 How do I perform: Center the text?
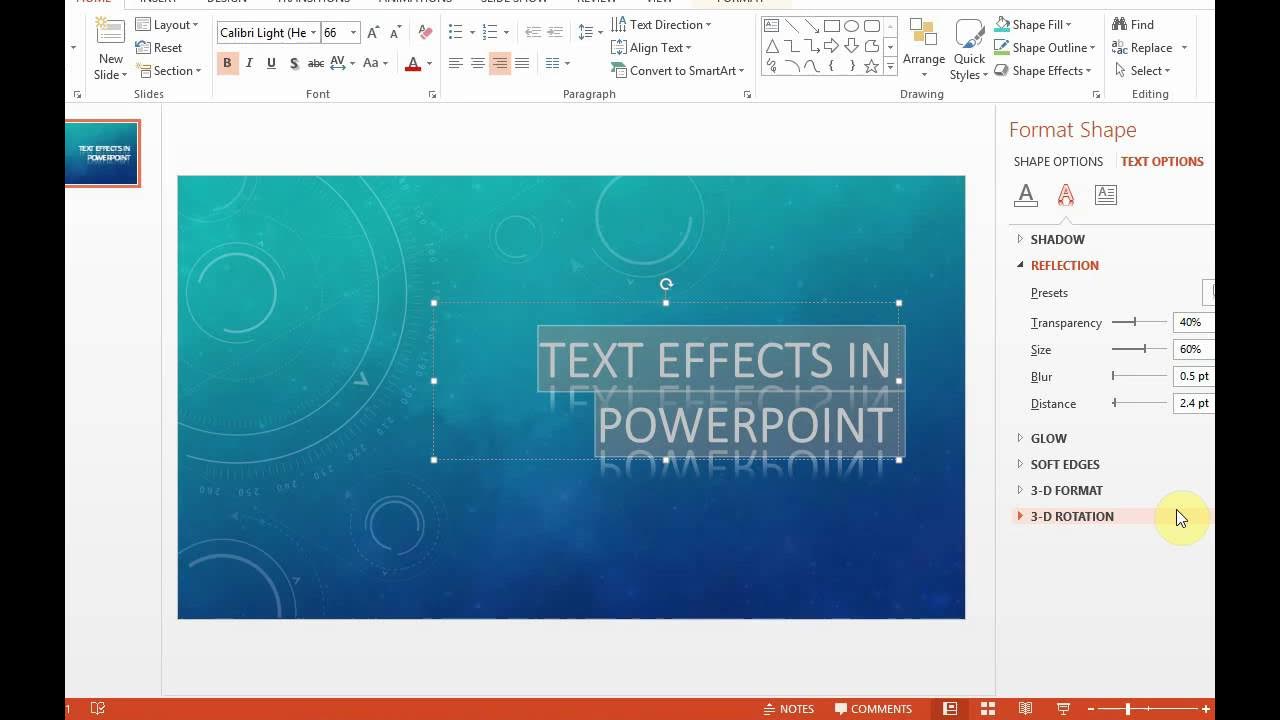477,63
